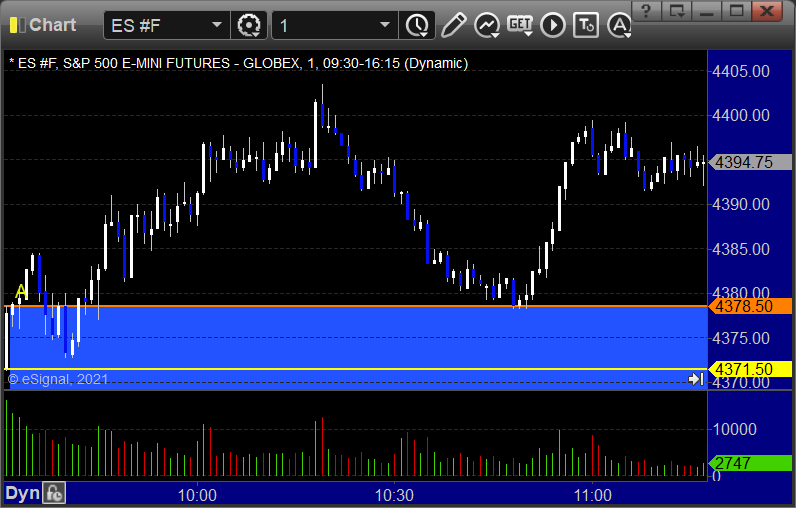Viewport: 796px width, 508px height.
Task: Open the ES #F symbol dropdown
Action: pyautogui.click(x=217, y=25)
